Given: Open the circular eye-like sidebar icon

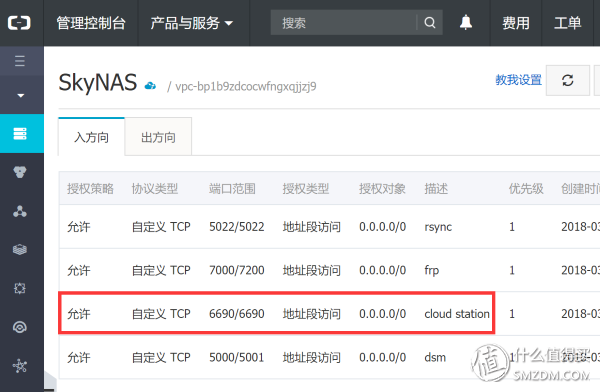Looking at the screenshot, I should 20,327.
